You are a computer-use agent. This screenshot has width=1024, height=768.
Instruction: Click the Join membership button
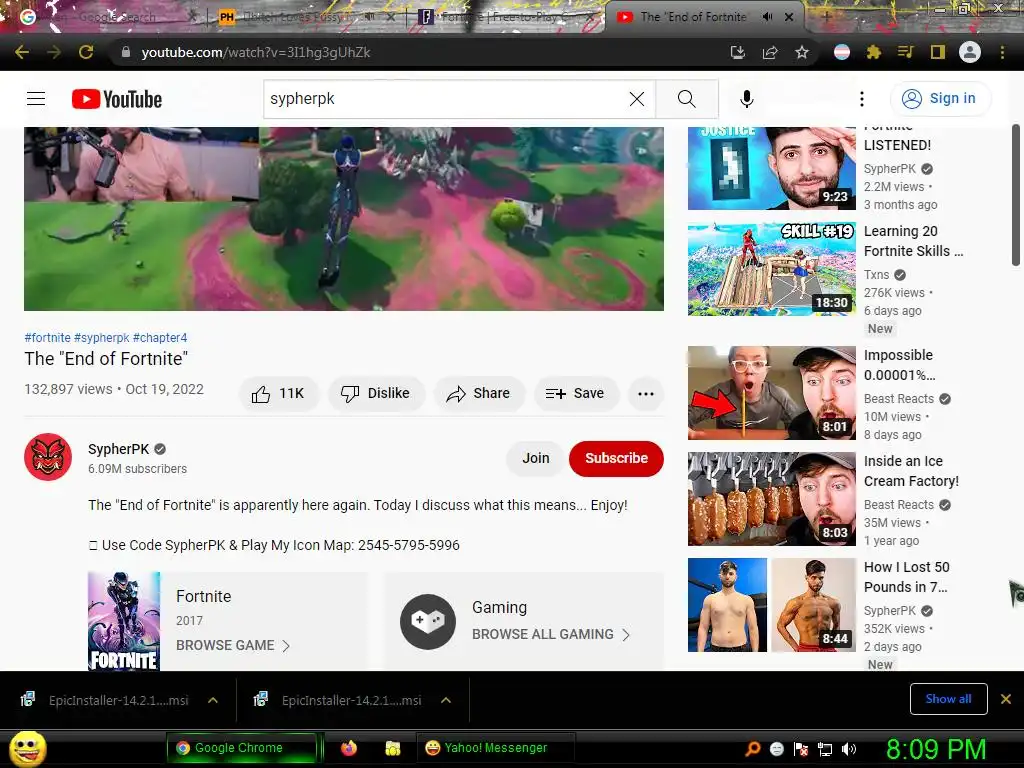536,458
